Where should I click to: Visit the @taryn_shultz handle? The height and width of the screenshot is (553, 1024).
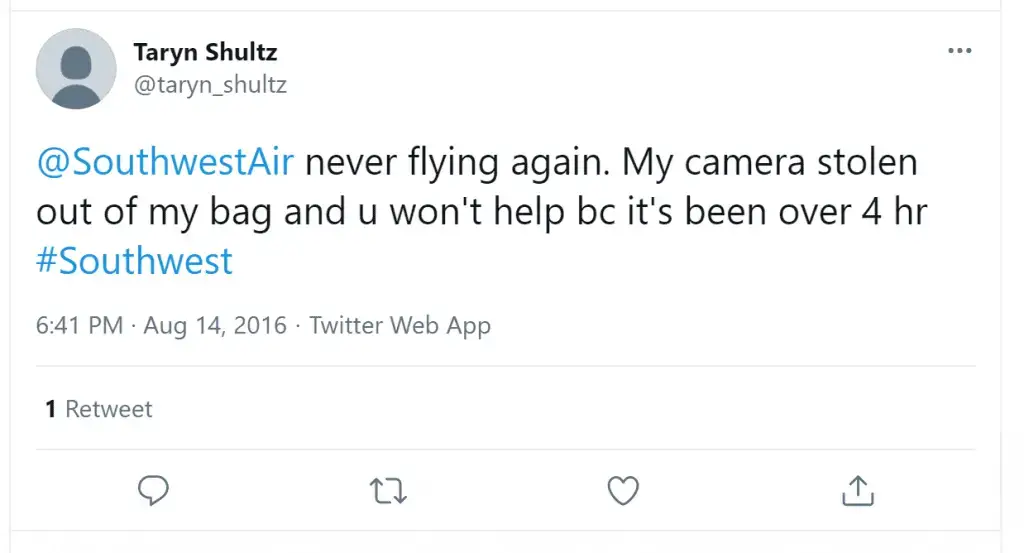(x=210, y=85)
